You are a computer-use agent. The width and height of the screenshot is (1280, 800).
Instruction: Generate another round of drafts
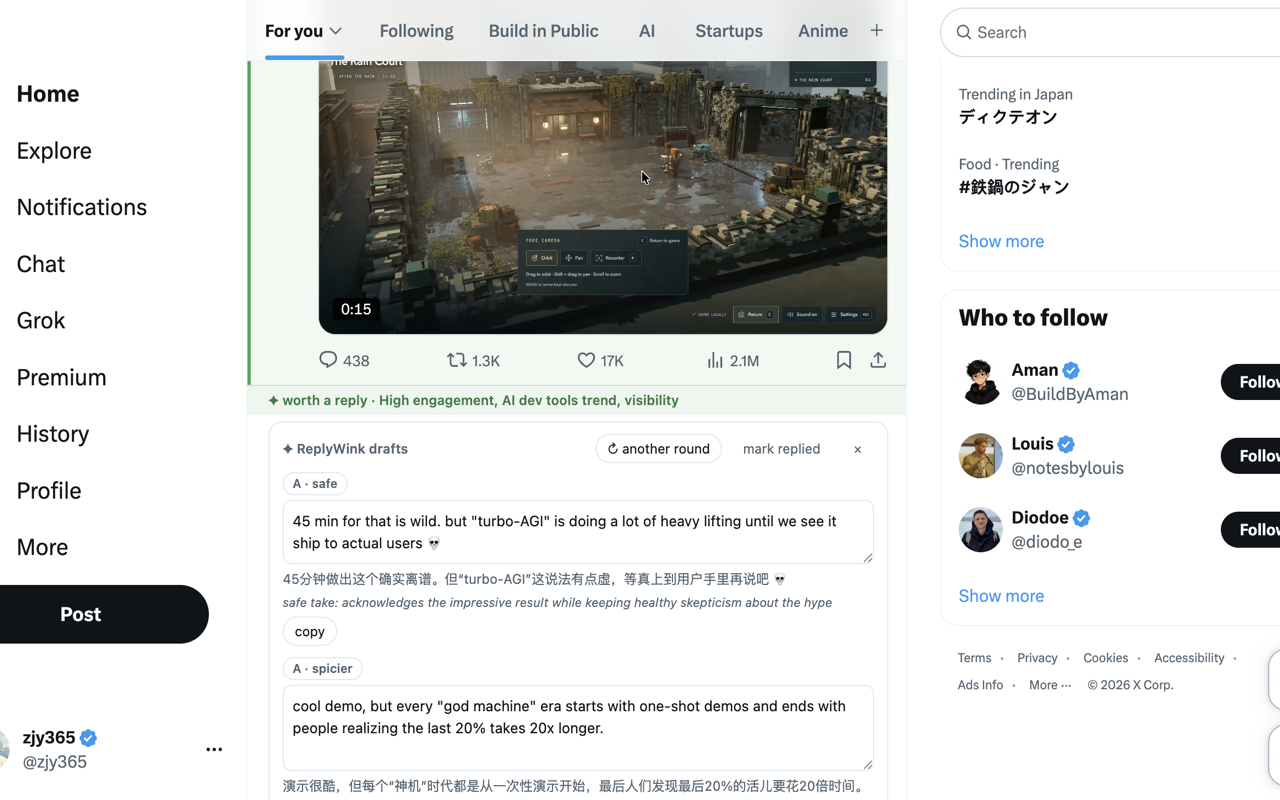(658, 449)
